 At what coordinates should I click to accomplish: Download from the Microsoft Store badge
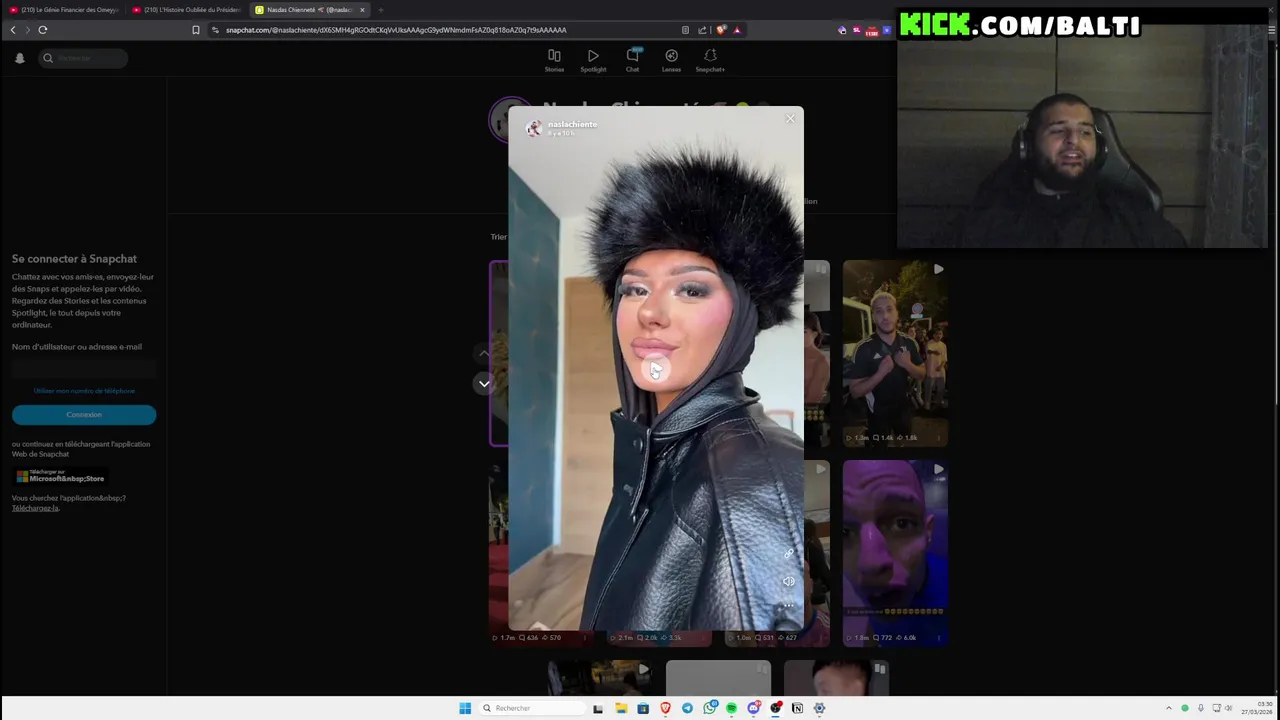tap(60, 476)
